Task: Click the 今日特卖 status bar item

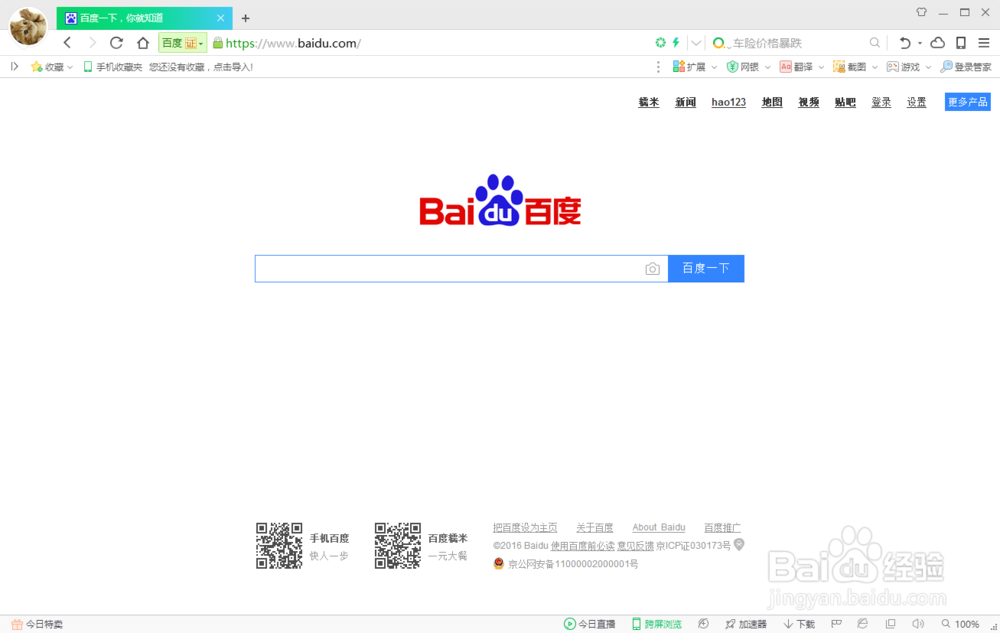Action: coord(37,624)
